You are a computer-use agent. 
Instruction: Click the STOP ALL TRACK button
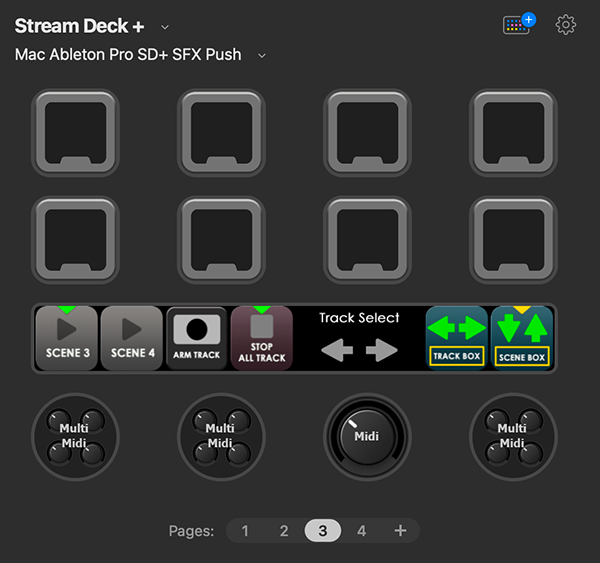262,338
